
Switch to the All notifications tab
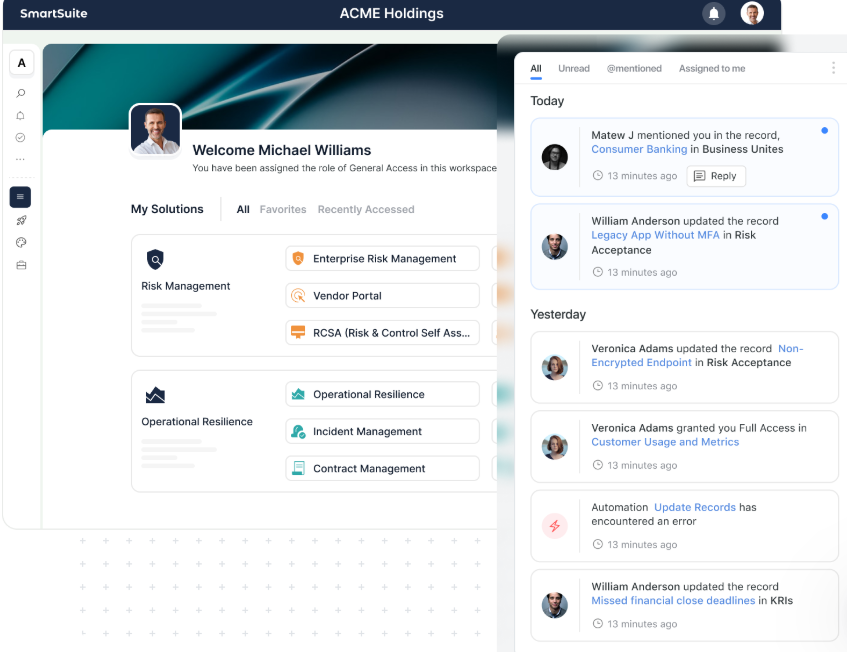tap(536, 69)
